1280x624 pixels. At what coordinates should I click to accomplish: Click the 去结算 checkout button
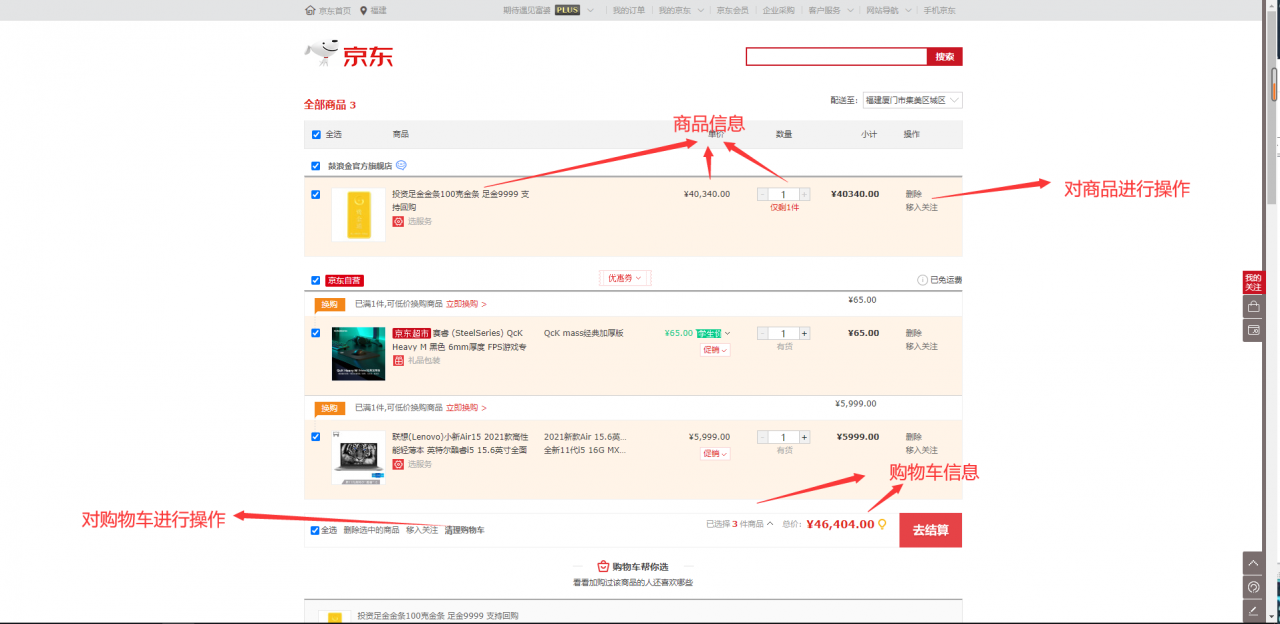click(x=930, y=530)
